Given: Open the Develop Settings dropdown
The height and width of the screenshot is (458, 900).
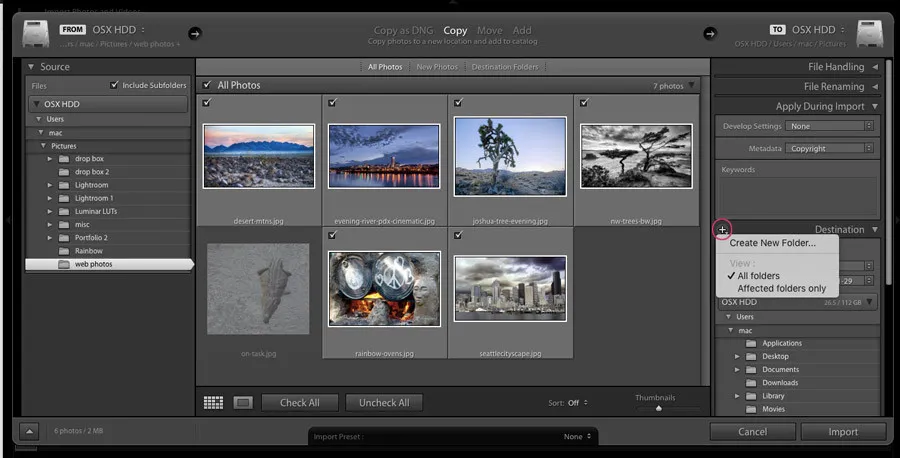Looking at the screenshot, I should pyautogui.click(x=829, y=126).
